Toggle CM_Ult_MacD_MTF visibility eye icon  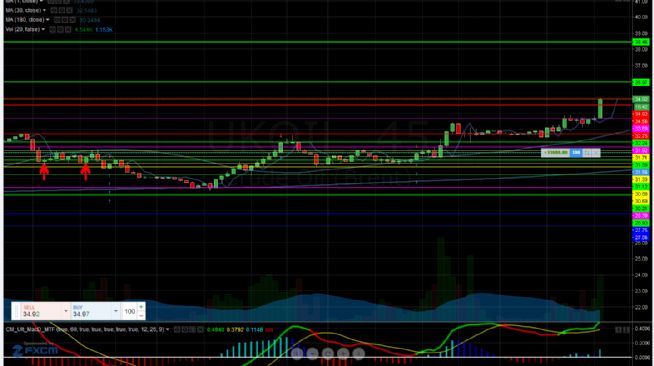pyautogui.click(x=177, y=329)
